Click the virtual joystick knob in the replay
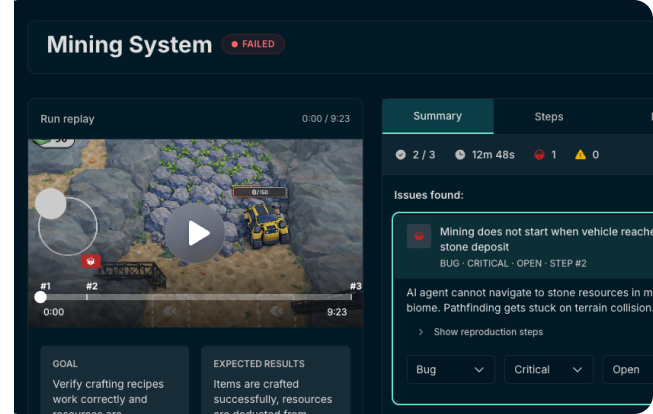Viewport: 653px width, 414px height. (x=51, y=204)
